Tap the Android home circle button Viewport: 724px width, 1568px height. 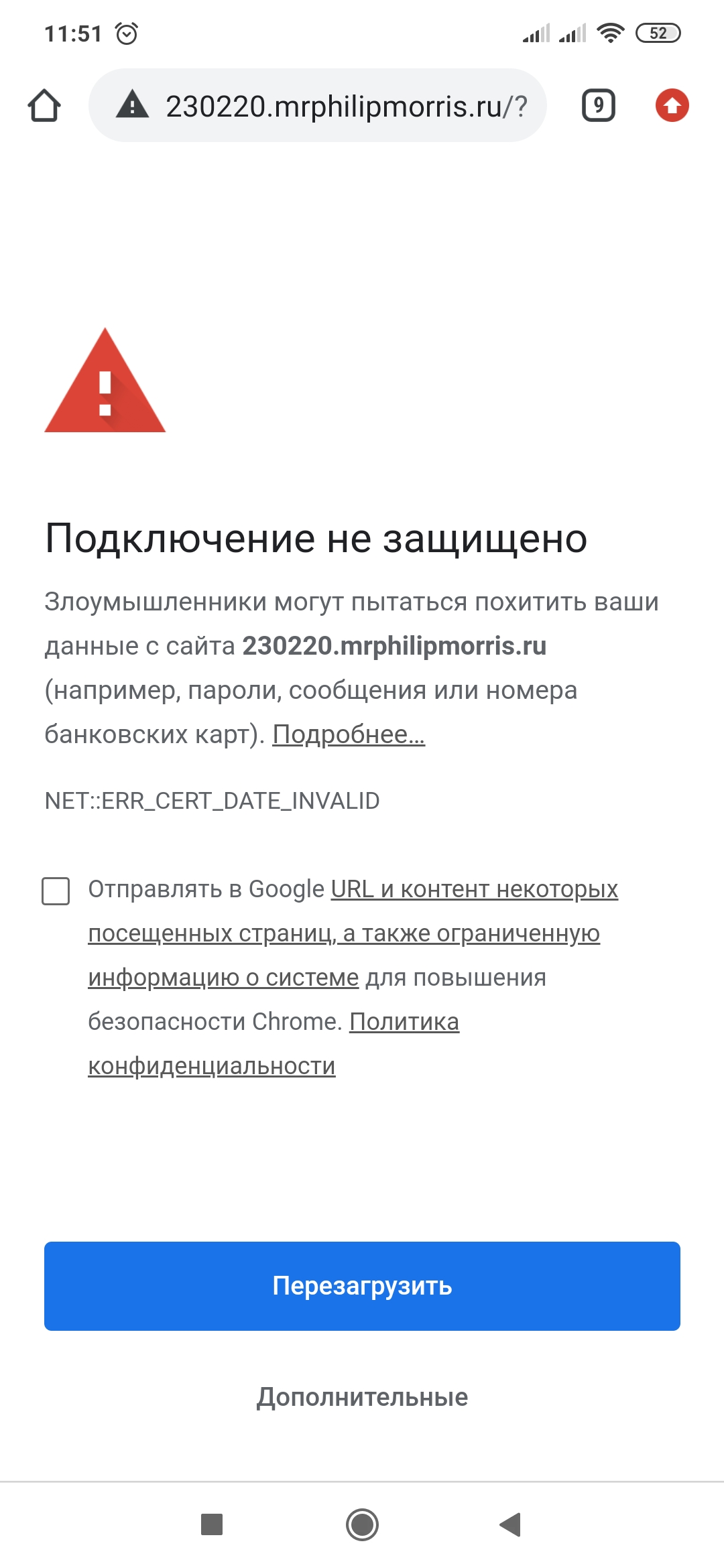click(x=362, y=1524)
